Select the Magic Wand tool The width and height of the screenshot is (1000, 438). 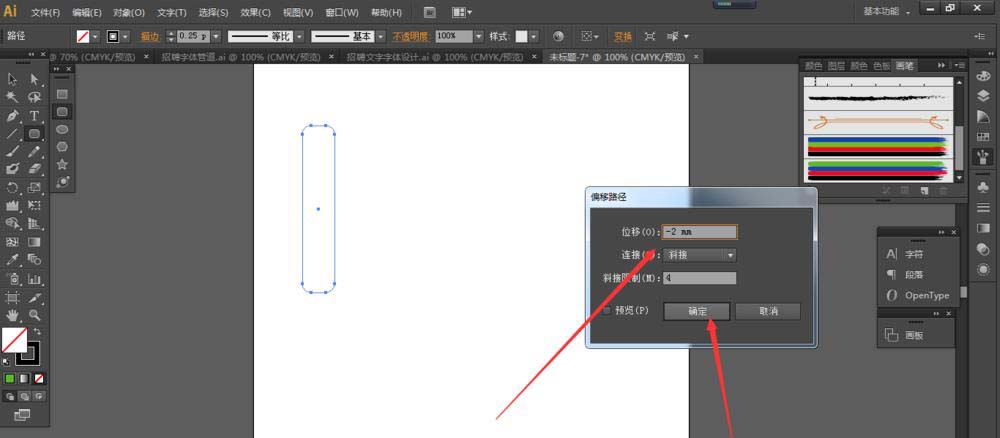pyautogui.click(x=12, y=97)
